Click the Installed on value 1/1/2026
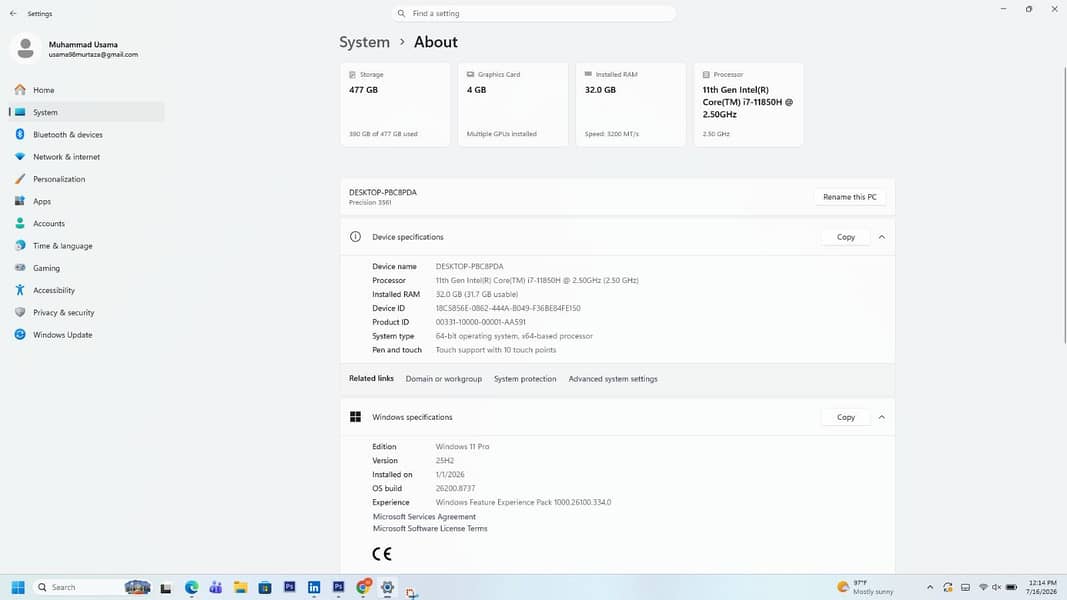This screenshot has width=1067, height=600. 450,474
